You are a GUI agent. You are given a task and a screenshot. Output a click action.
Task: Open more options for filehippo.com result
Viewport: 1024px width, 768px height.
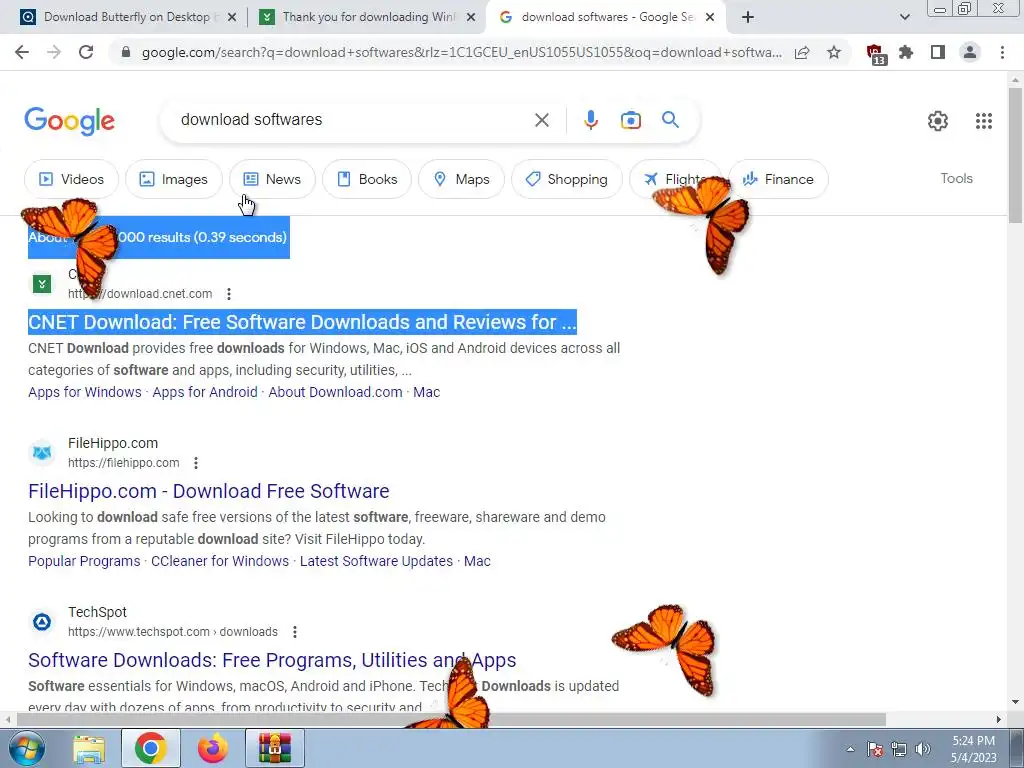click(196, 463)
